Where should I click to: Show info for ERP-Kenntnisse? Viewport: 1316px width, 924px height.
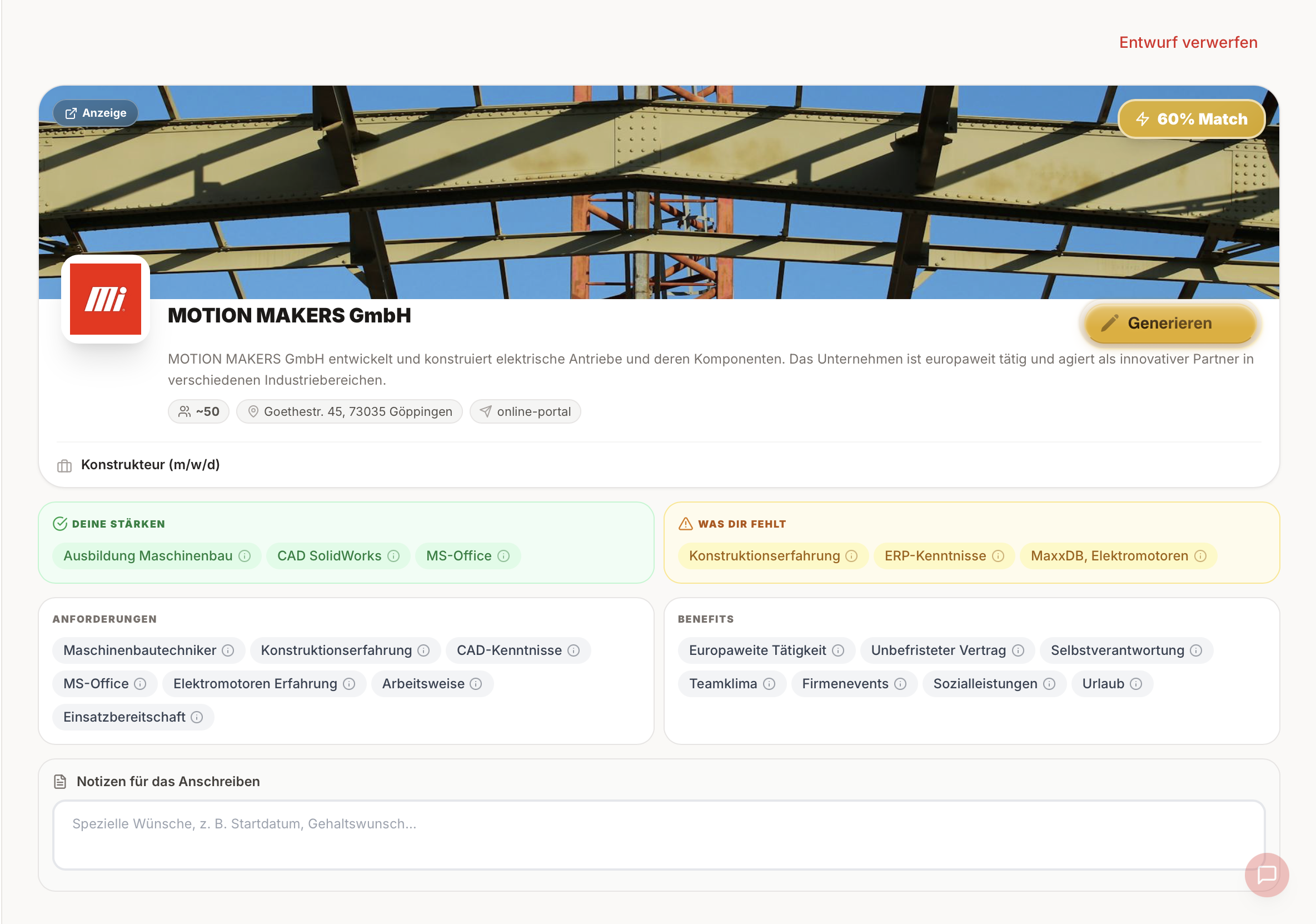pos(998,556)
